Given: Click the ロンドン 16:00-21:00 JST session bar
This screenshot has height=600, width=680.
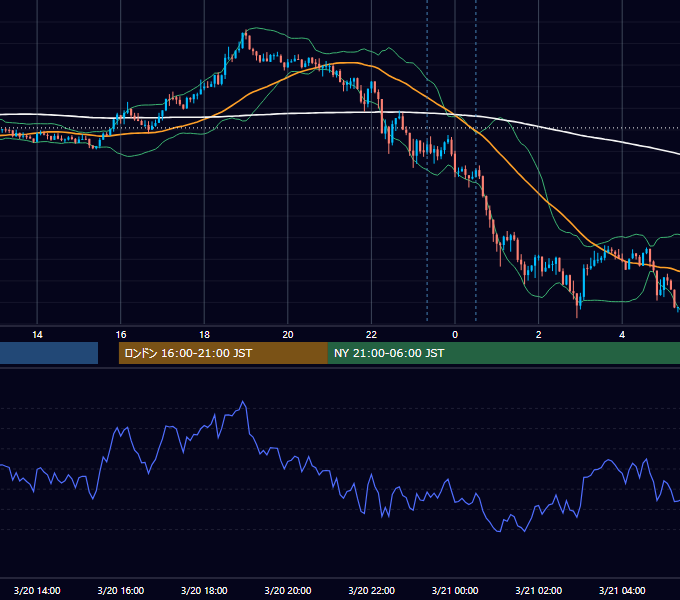Looking at the screenshot, I should (x=223, y=353).
